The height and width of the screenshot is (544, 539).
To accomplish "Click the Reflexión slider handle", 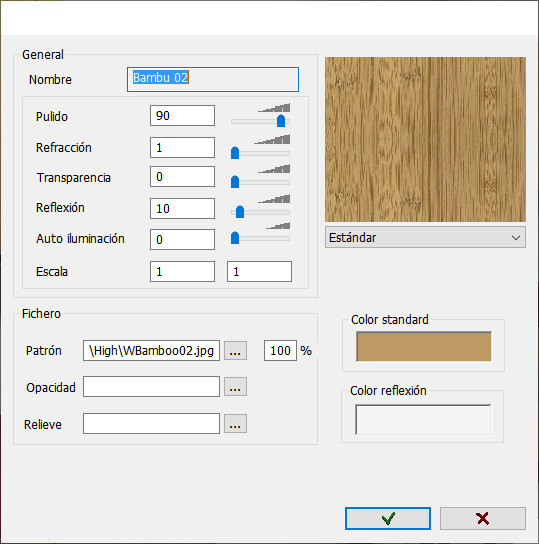I will [x=240, y=212].
